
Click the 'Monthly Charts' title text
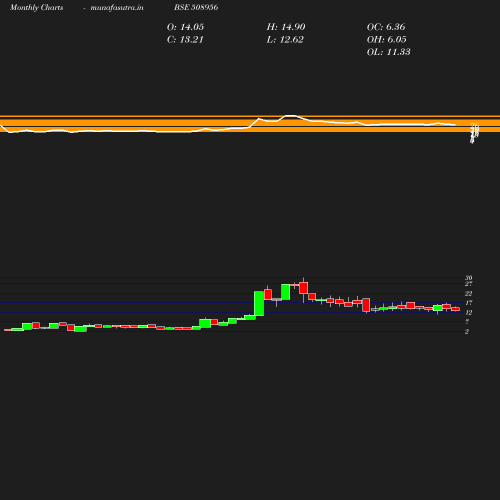[37, 7]
